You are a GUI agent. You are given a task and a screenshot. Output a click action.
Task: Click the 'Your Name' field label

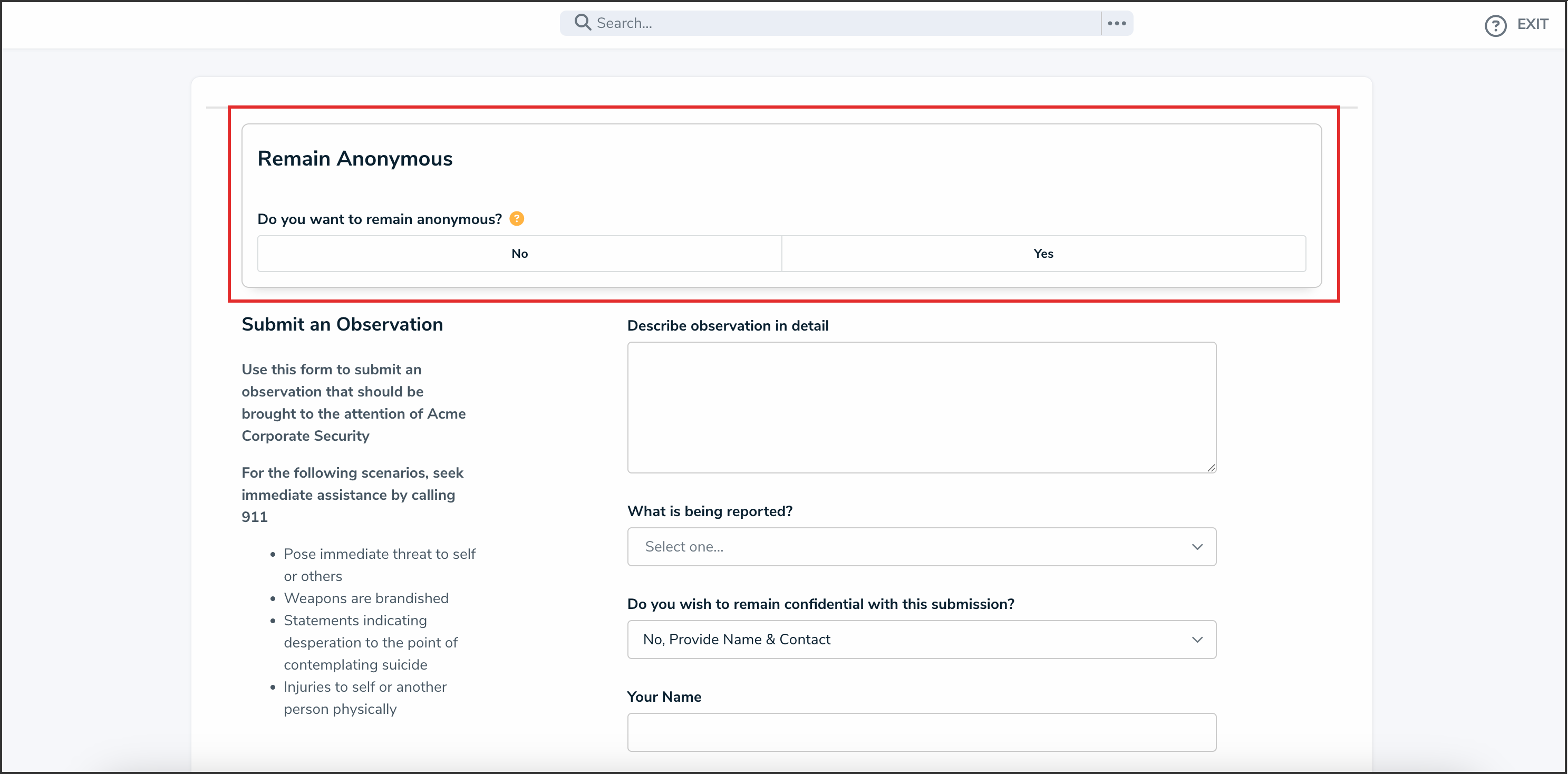coord(664,696)
